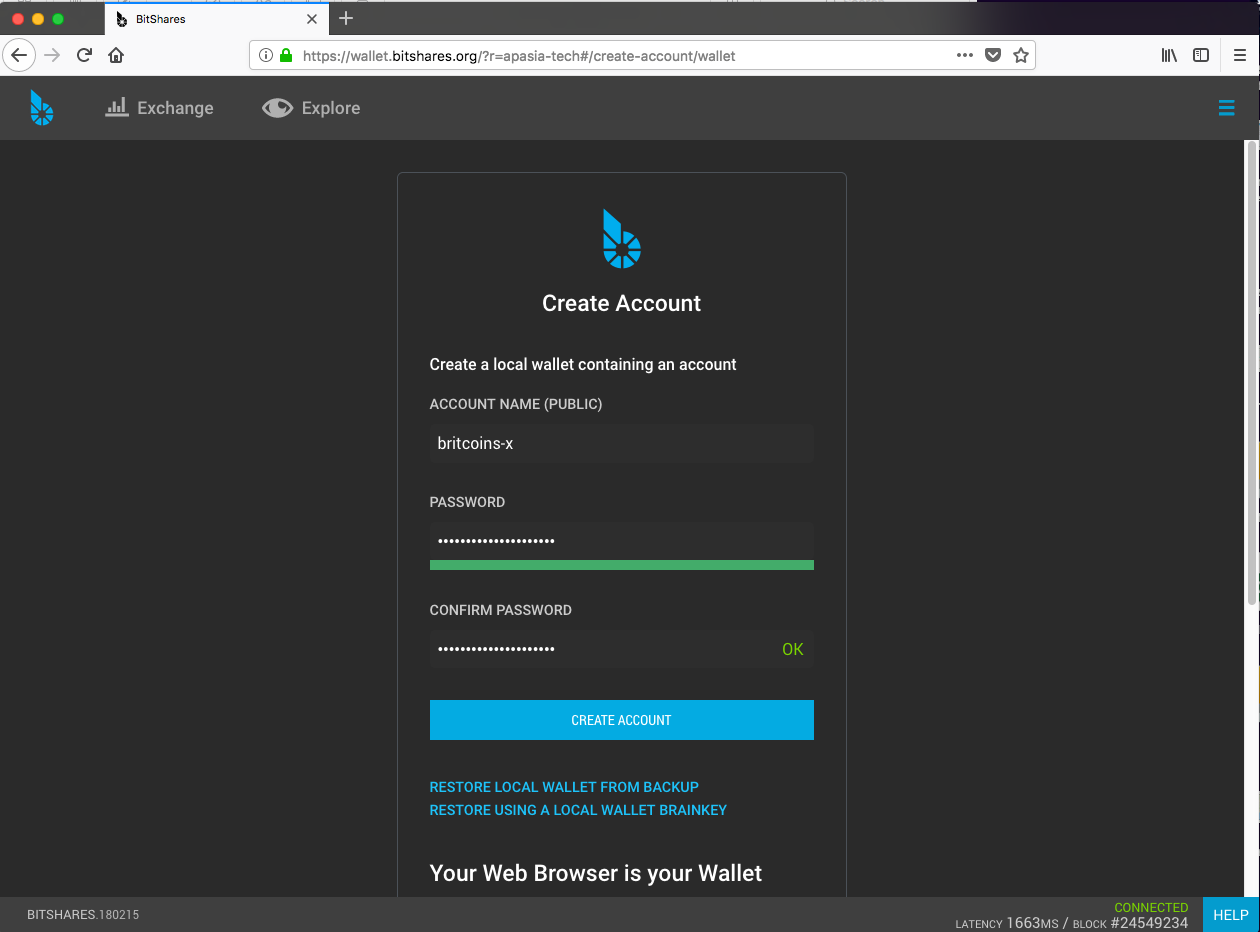Open the hamburger menu in the header

pyautogui.click(x=1226, y=108)
